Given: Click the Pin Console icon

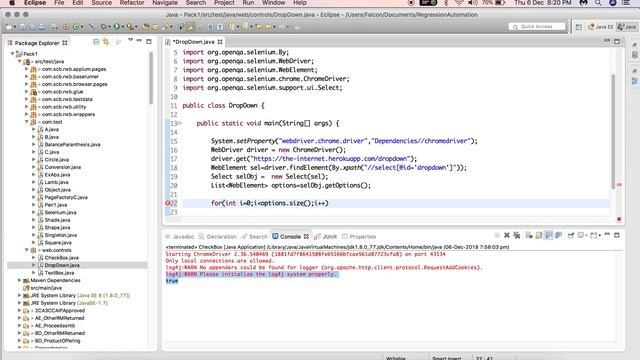Looking at the screenshot, I should [x=571, y=235].
